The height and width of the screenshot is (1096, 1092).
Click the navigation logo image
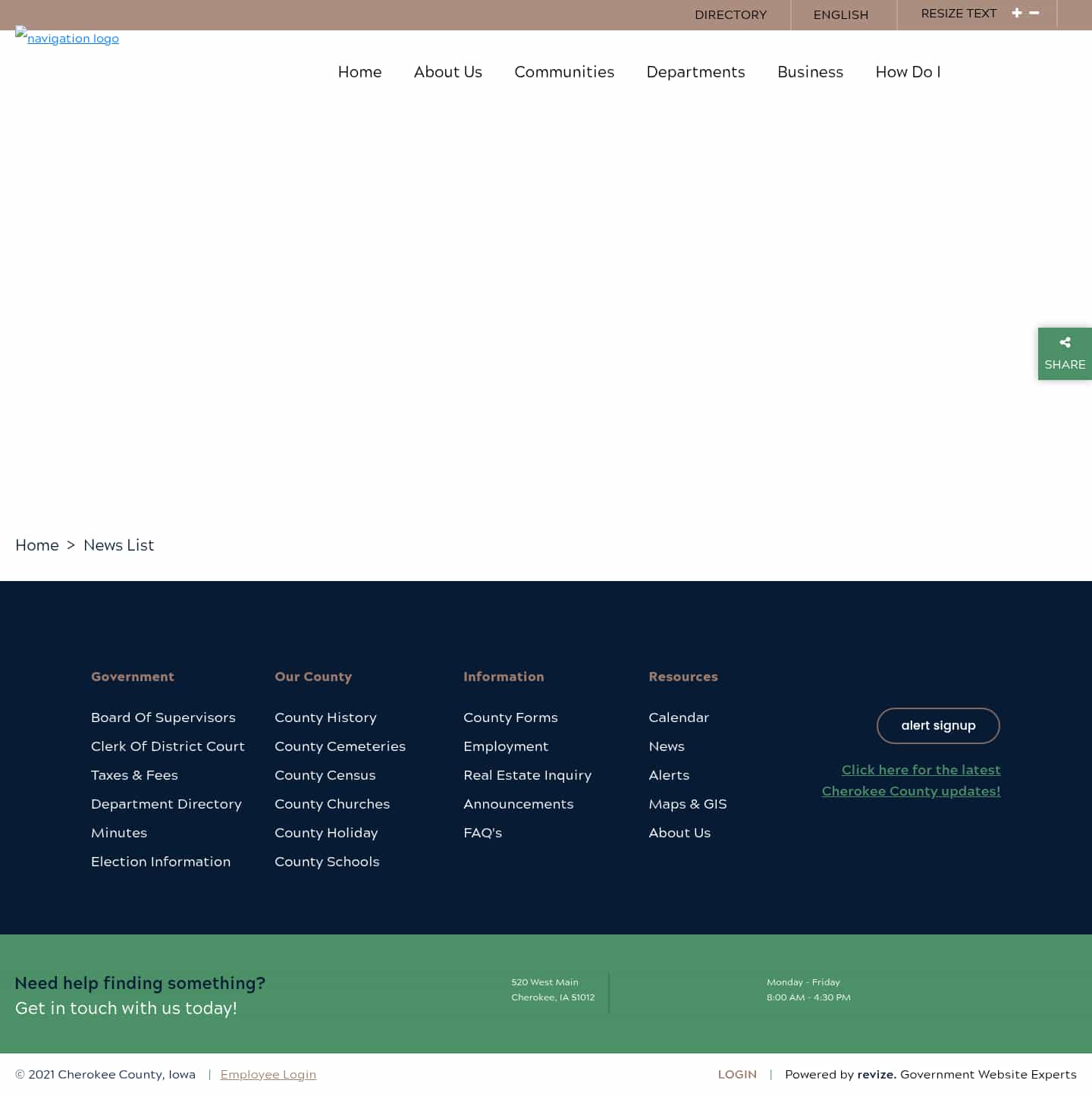[67, 37]
